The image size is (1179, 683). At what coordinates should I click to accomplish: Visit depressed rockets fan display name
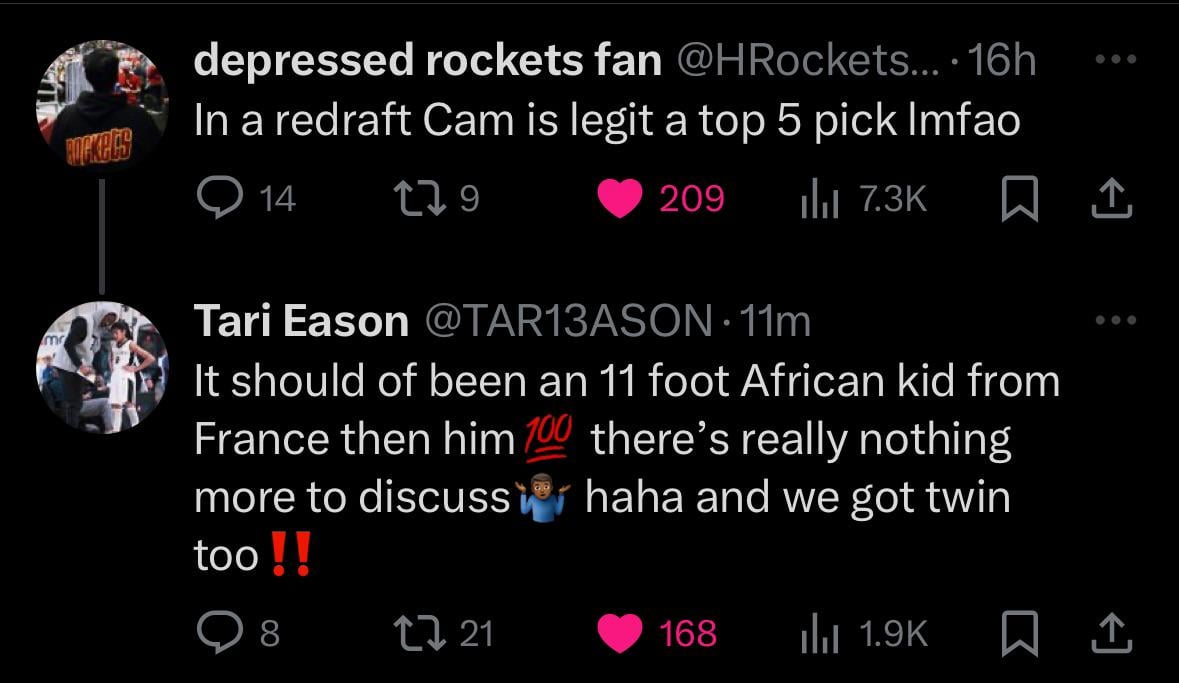coord(428,62)
